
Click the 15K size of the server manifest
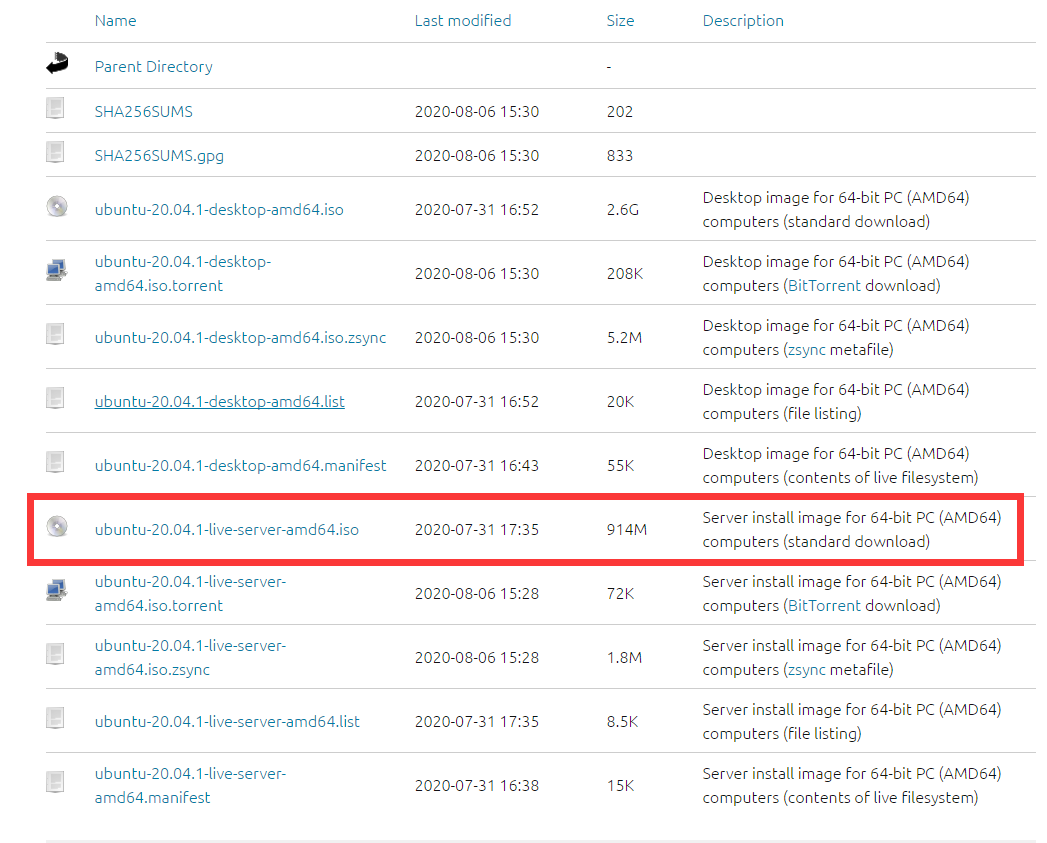point(620,786)
